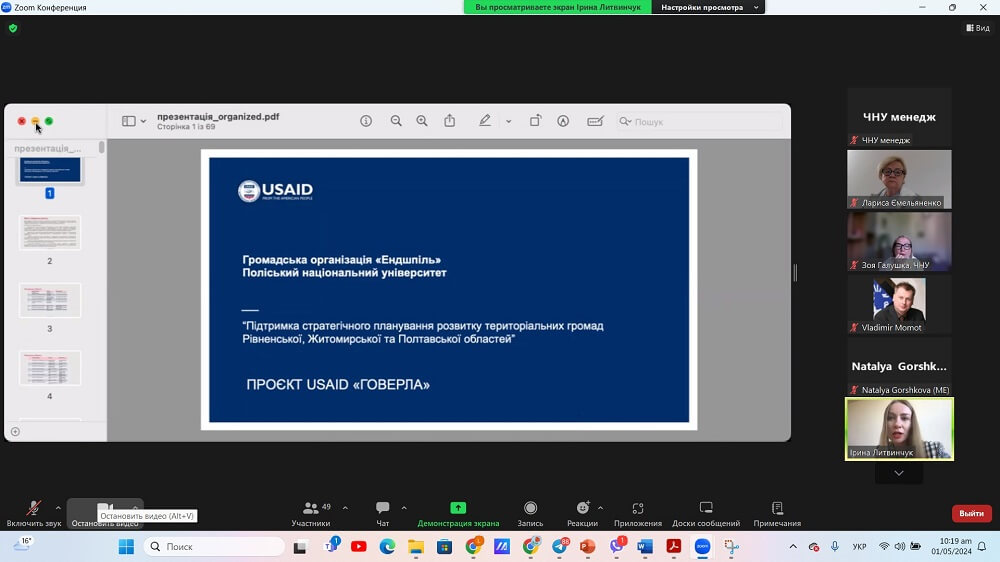Open the Zoom Chat panel

(382, 512)
